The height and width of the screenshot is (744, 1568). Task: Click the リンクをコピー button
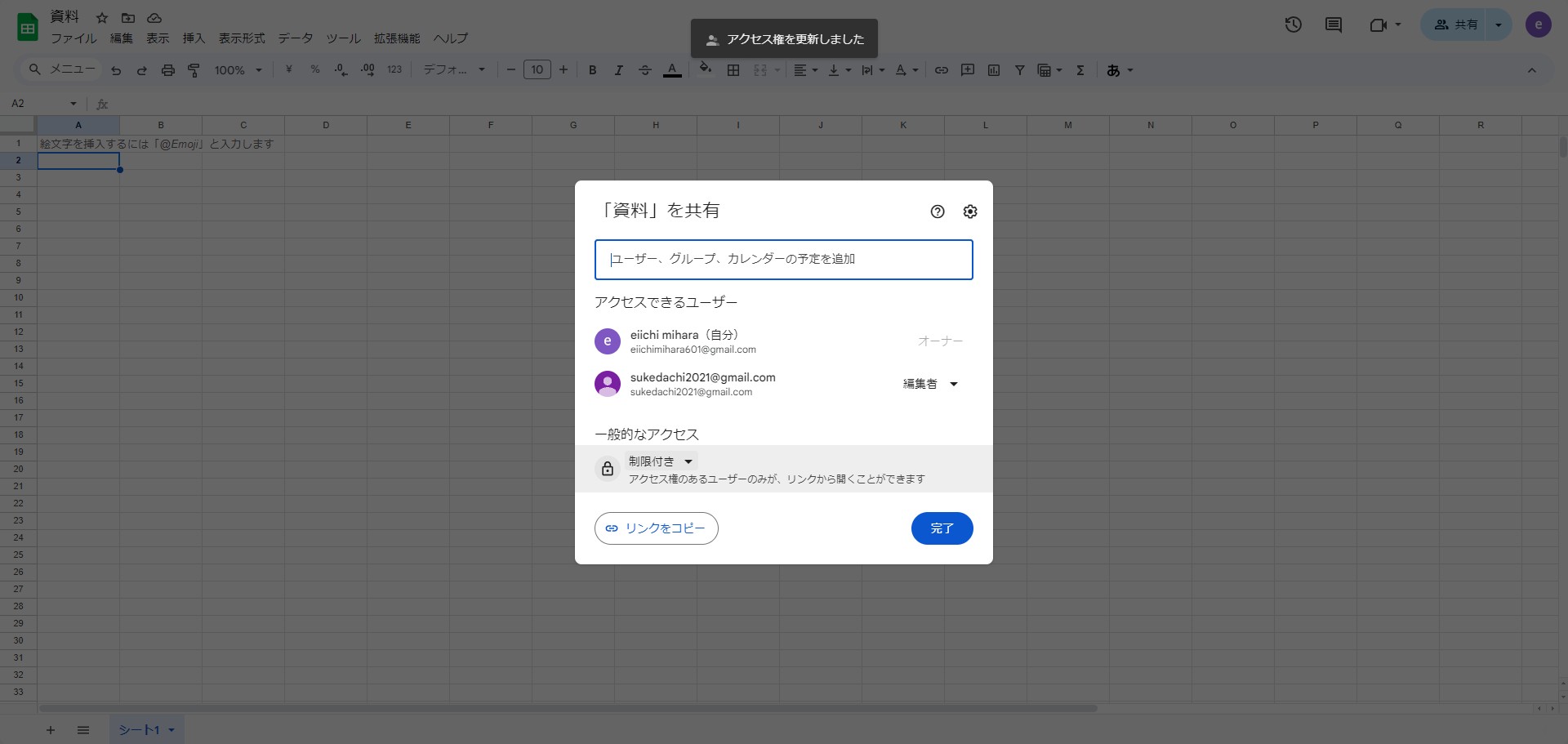coord(657,528)
